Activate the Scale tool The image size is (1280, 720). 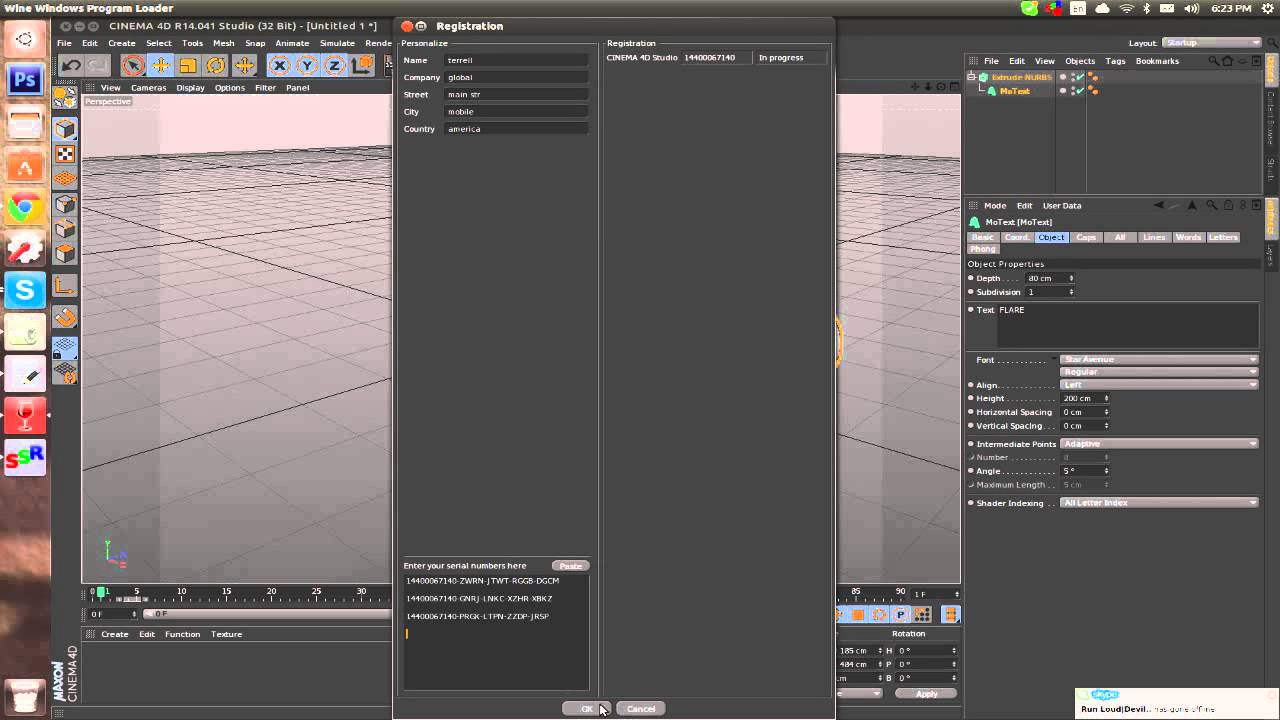tap(188, 66)
